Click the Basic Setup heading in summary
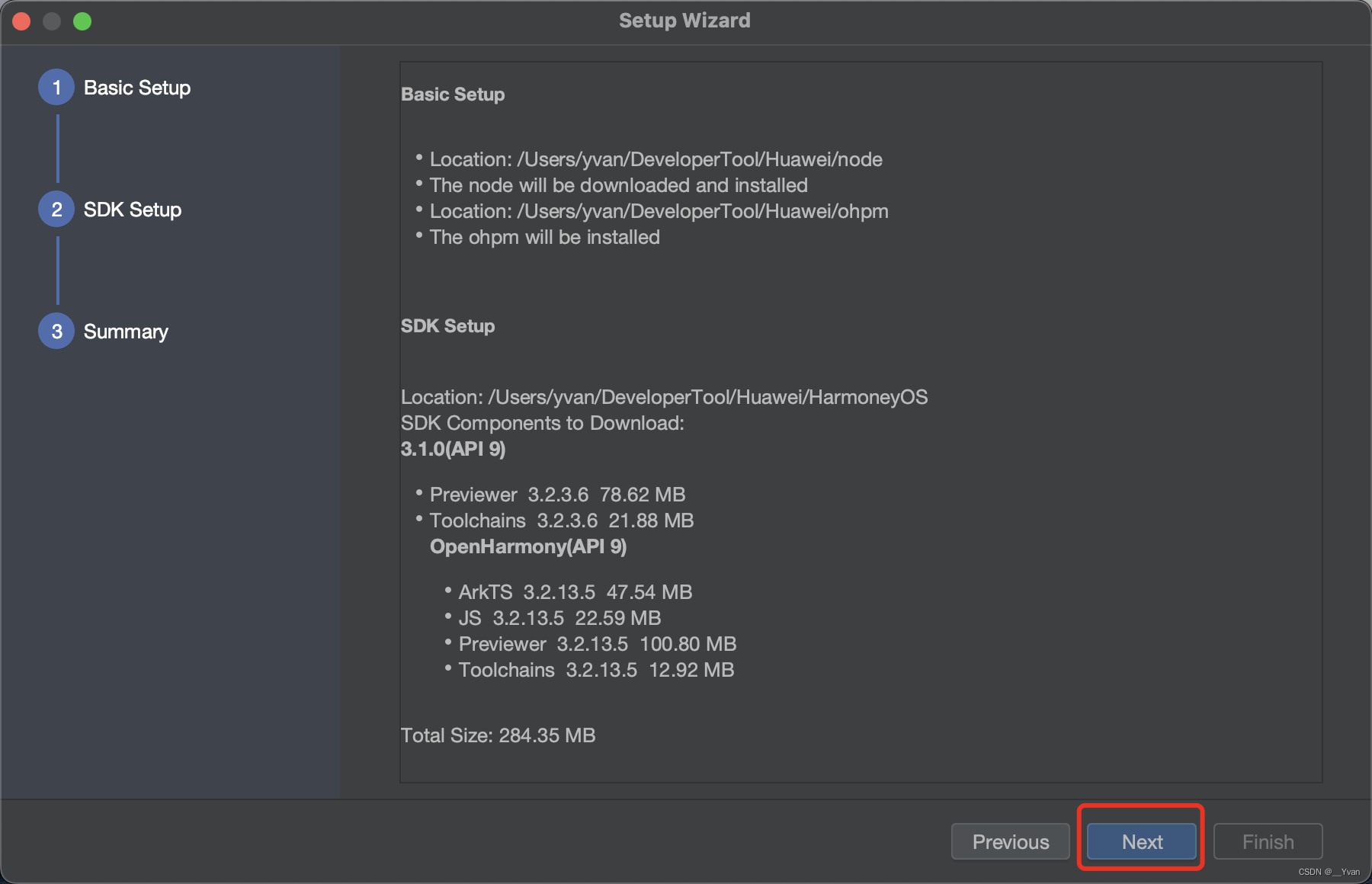The image size is (1372, 884). point(453,94)
